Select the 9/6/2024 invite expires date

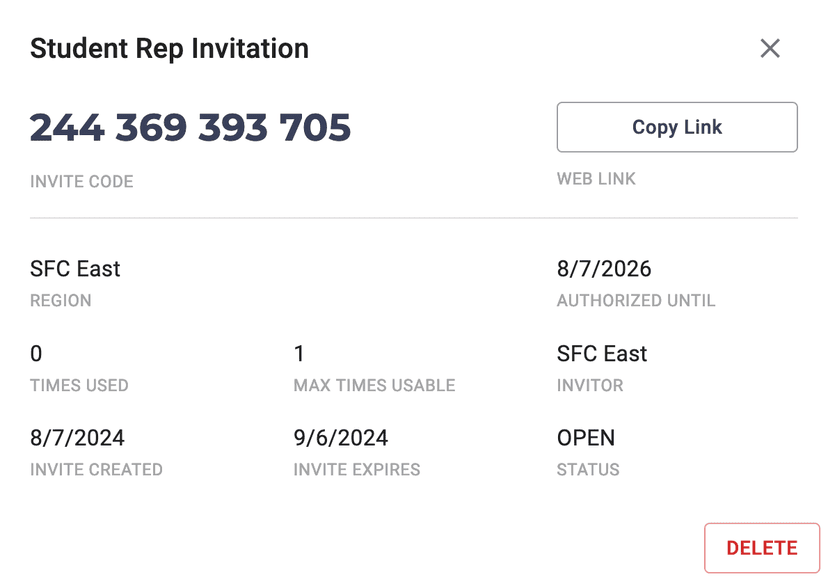[340, 438]
